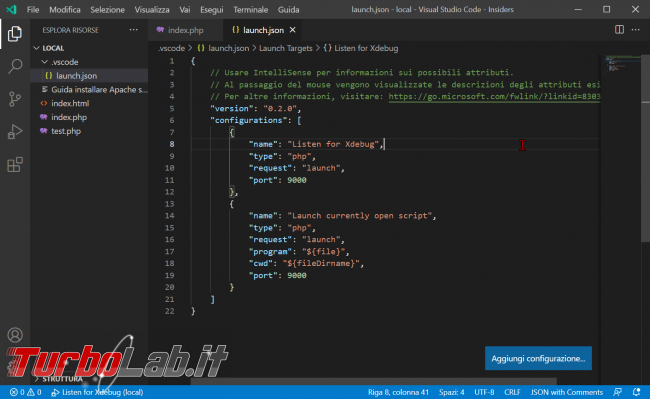Viewport: 650px width, 399px height.
Task: Open the Search view in activity bar
Action: (x=15, y=66)
